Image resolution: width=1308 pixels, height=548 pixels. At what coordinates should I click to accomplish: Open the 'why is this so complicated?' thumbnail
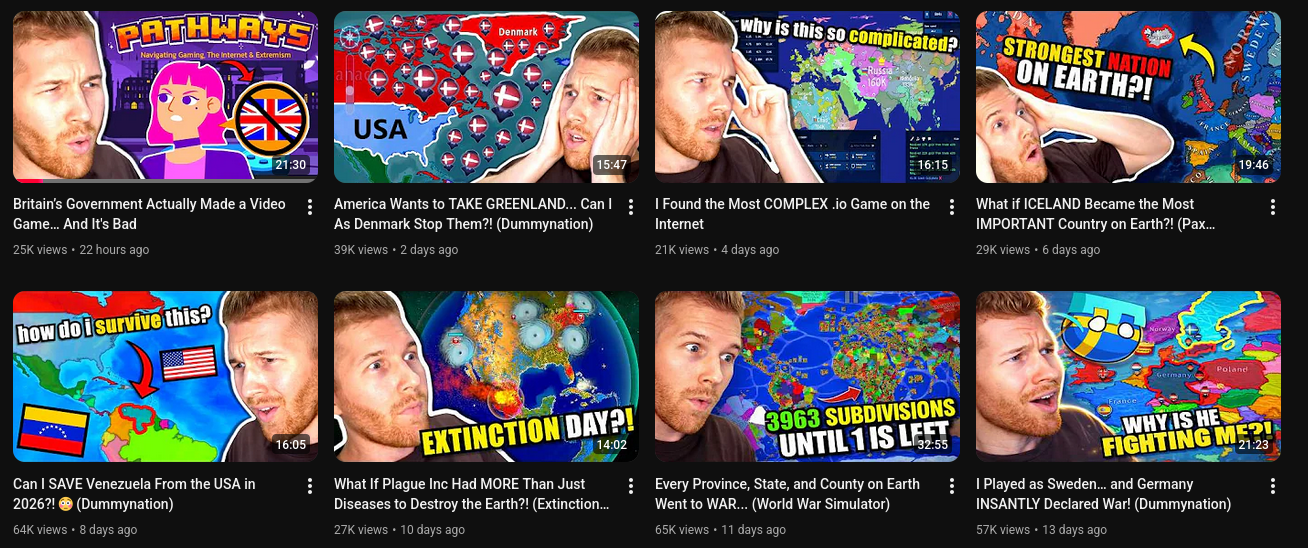click(x=807, y=97)
